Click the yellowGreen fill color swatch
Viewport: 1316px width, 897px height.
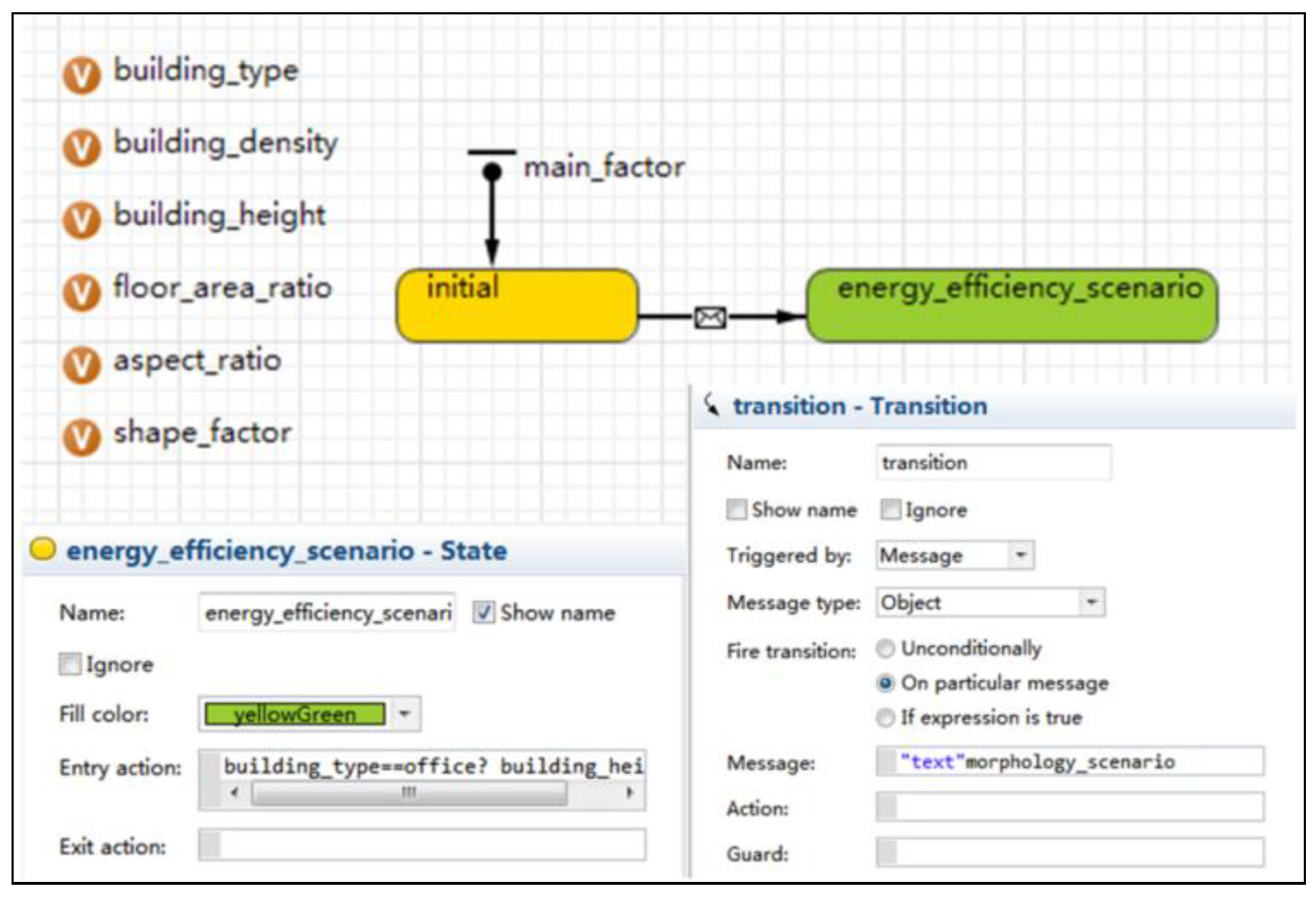pos(295,714)
